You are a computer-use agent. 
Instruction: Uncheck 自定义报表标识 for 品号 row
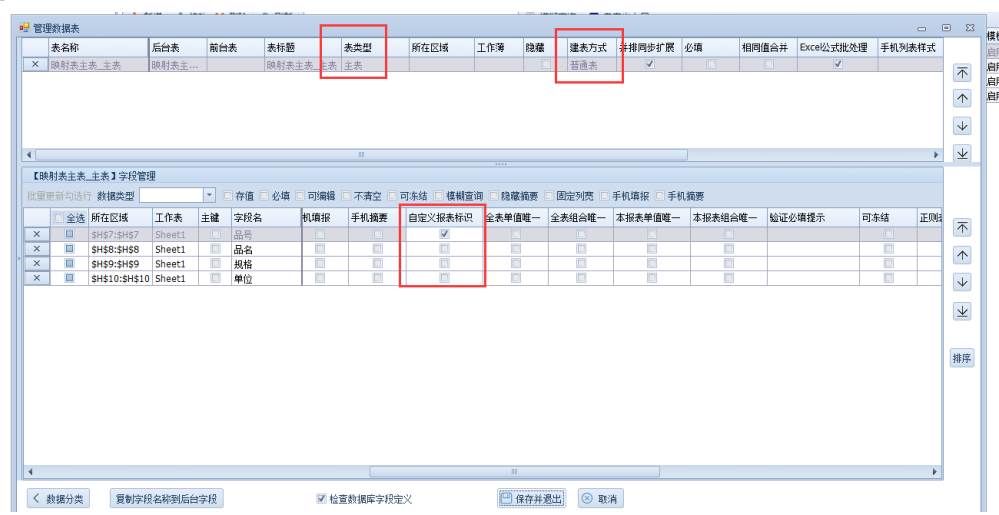pos(444,234)
